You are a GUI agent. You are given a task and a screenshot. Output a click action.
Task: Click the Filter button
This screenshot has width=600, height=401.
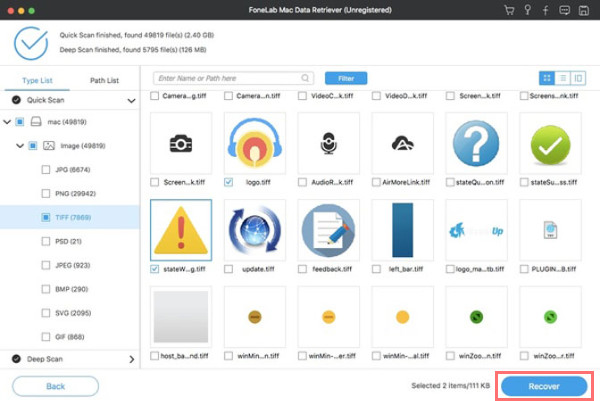click(x=346, y=78)
